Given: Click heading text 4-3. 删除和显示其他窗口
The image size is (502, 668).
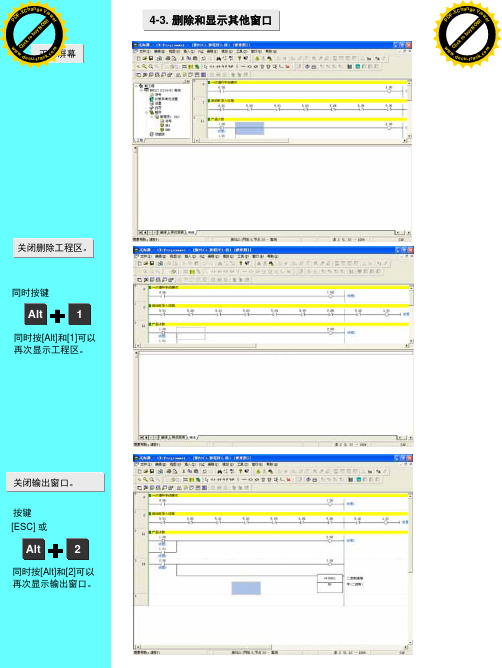Looking at the screenshot, I should [211, 20].
